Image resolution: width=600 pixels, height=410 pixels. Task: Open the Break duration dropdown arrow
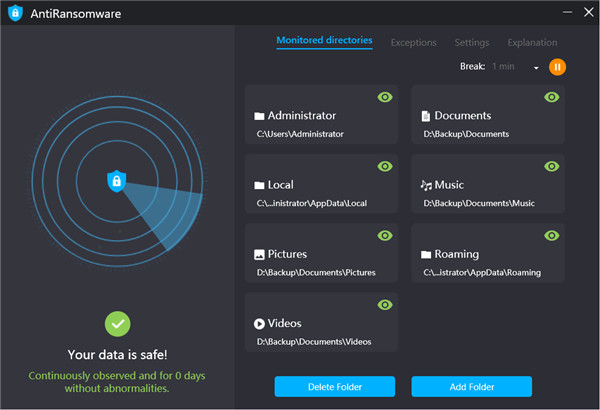[x=536, y=68]
